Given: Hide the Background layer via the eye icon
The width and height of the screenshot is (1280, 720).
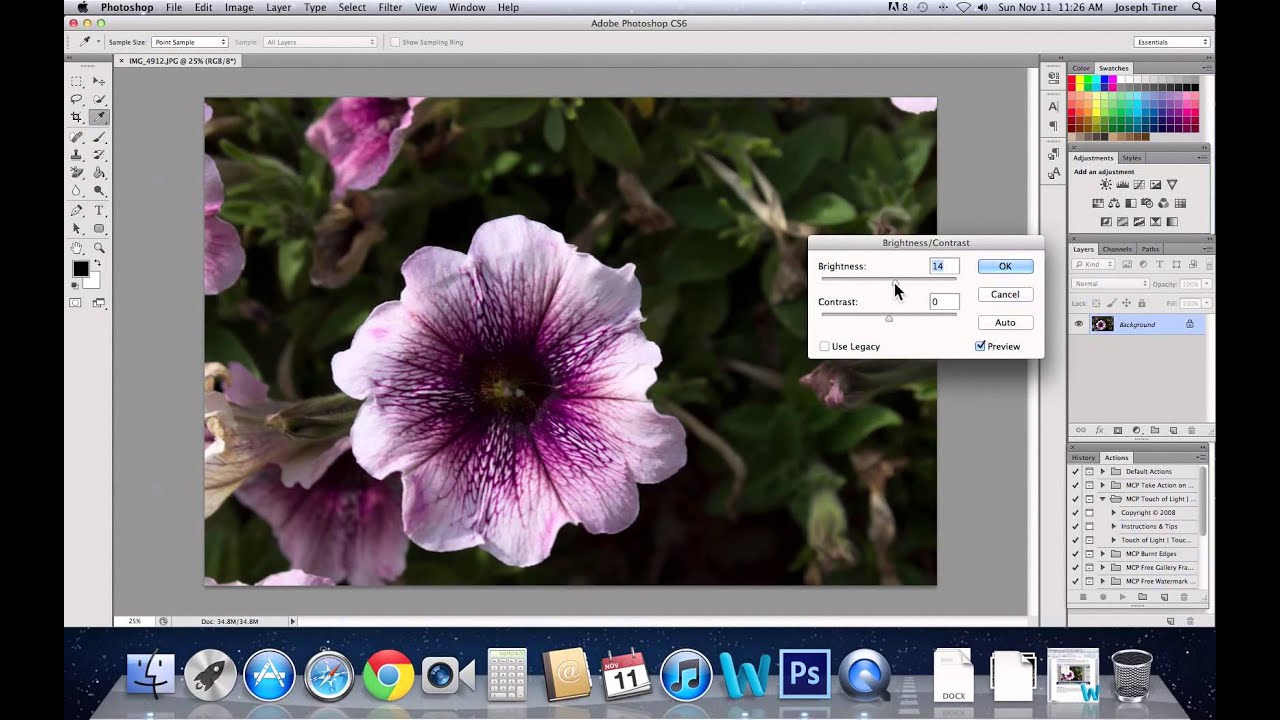Looking at the screenshot, I should click(1079, 324).
